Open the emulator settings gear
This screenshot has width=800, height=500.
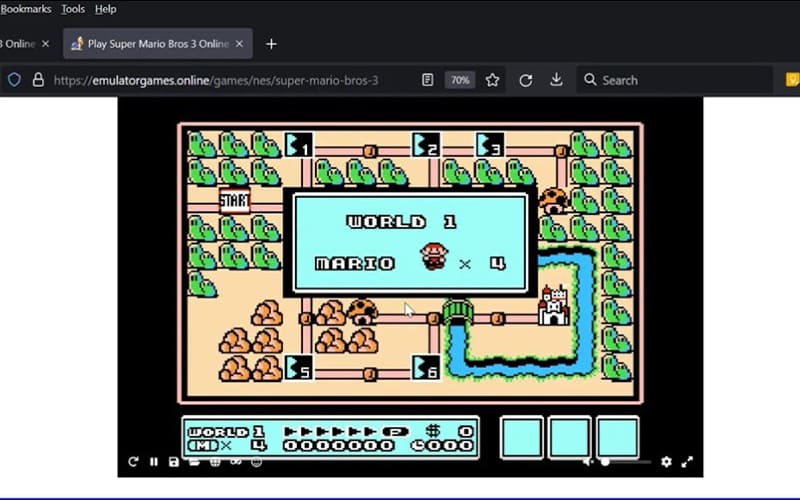666,462
